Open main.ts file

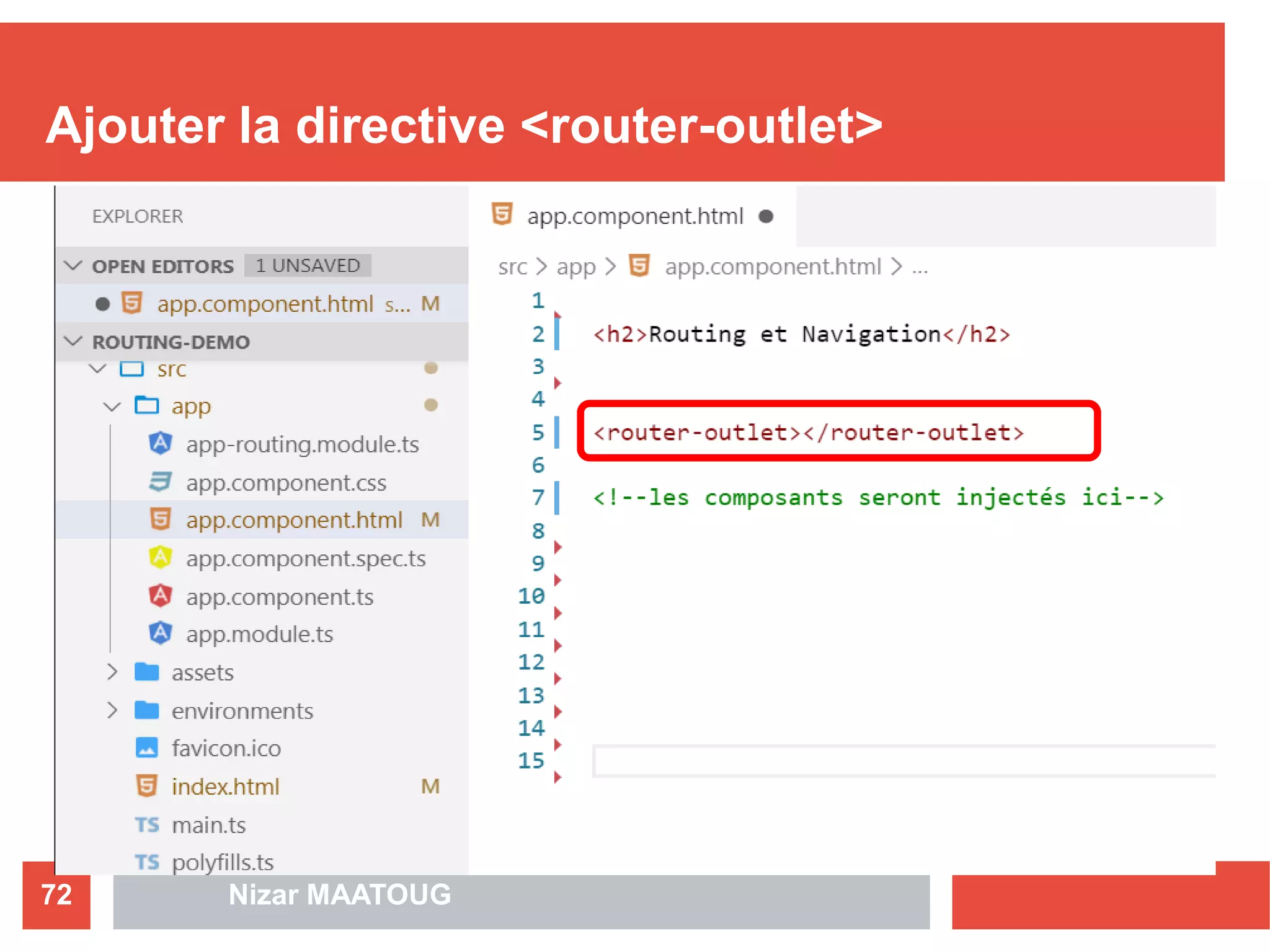coord(209,825)
